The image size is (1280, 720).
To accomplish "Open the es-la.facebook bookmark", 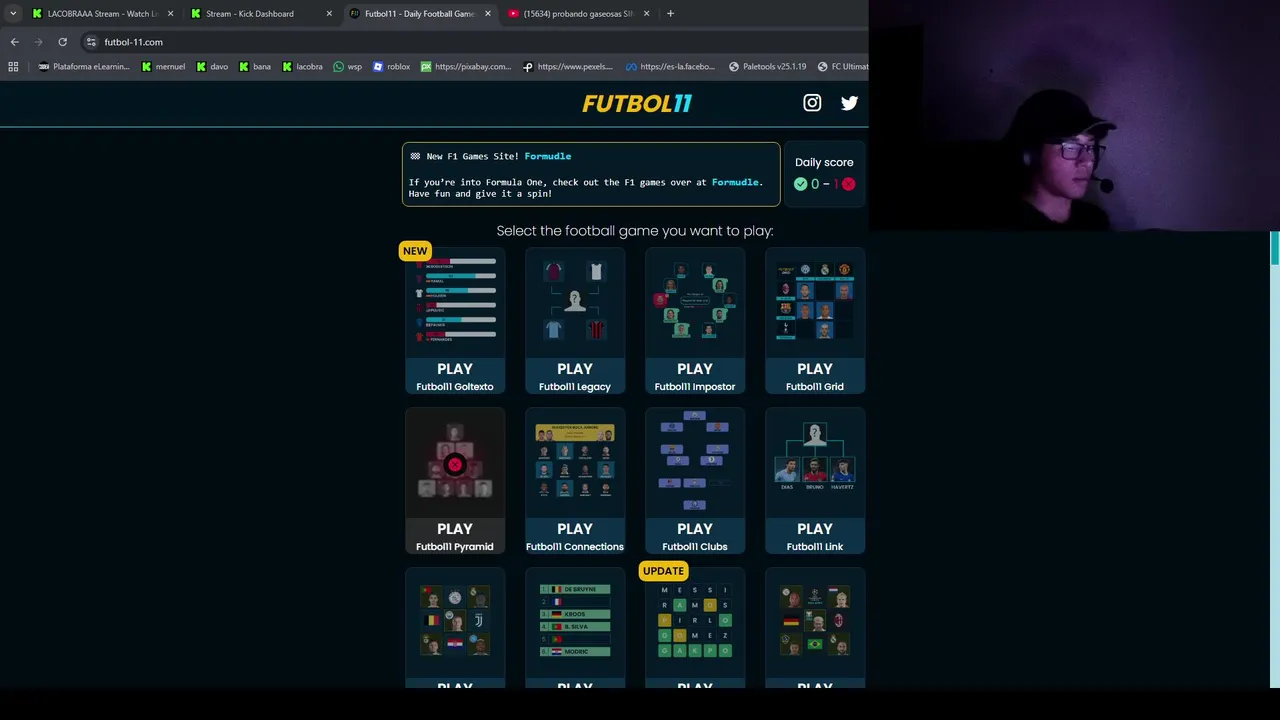I will [x=670, y=66].
